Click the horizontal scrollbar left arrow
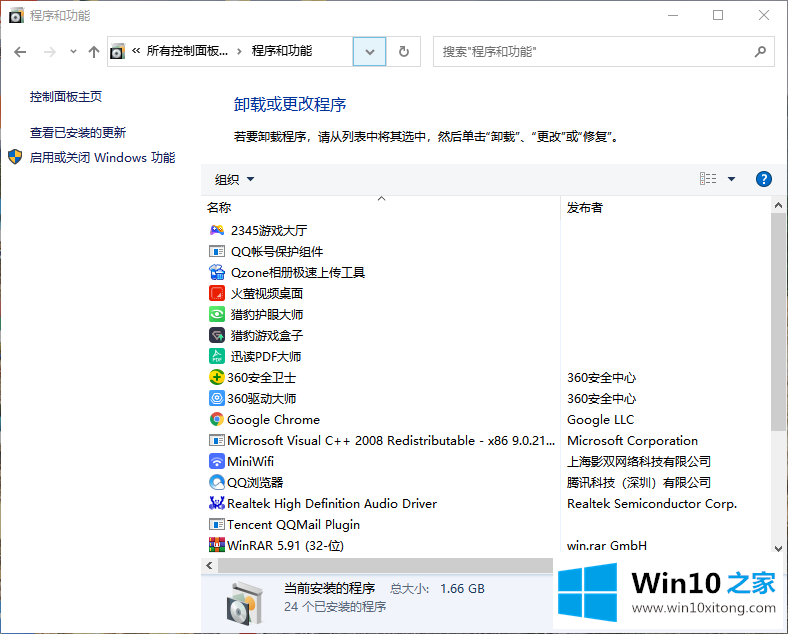788x634 pixels. [x=210, y=566]
